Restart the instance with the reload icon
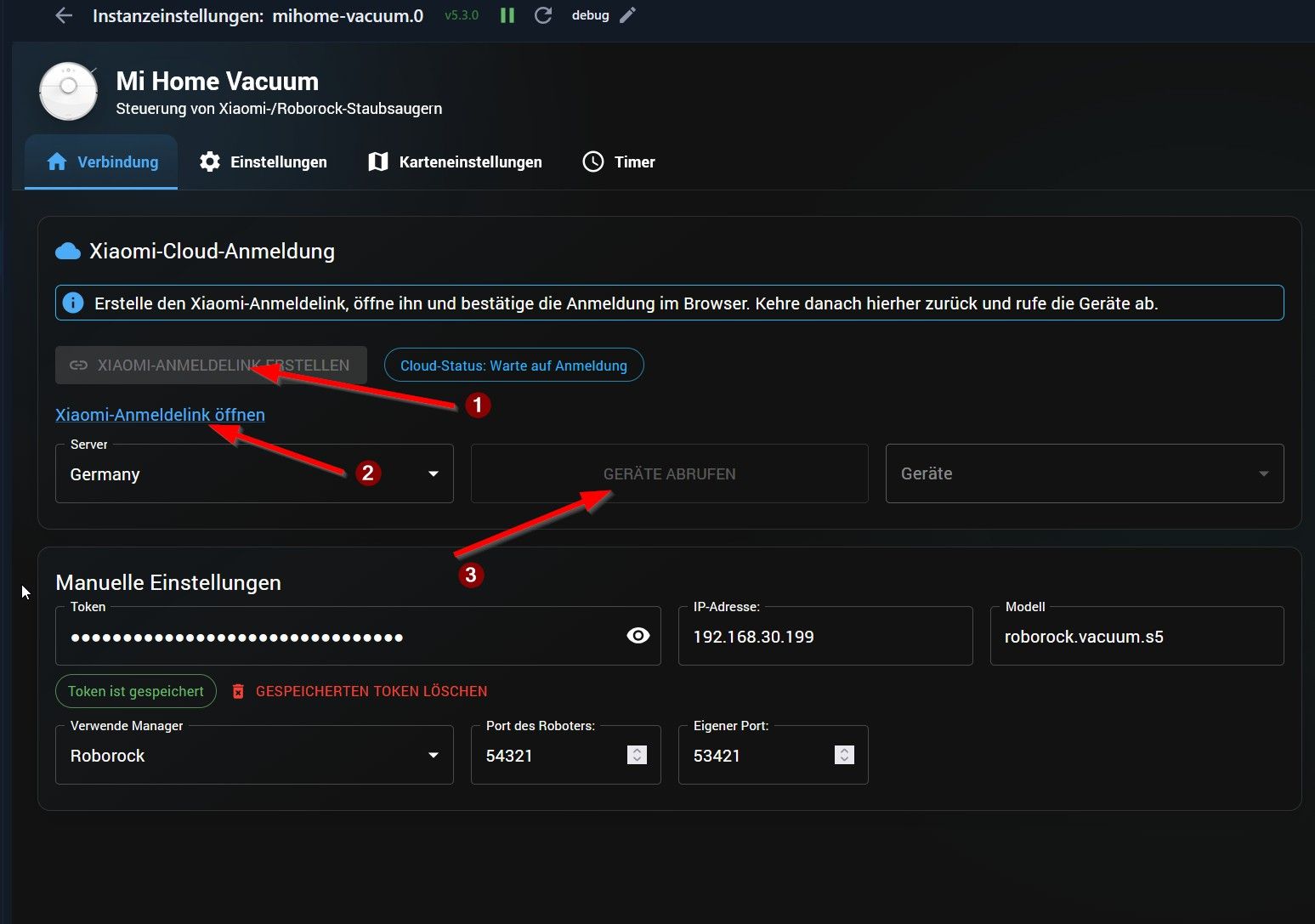The width and height of the screenshot is (1315, 924). click(x=543, y=15)
